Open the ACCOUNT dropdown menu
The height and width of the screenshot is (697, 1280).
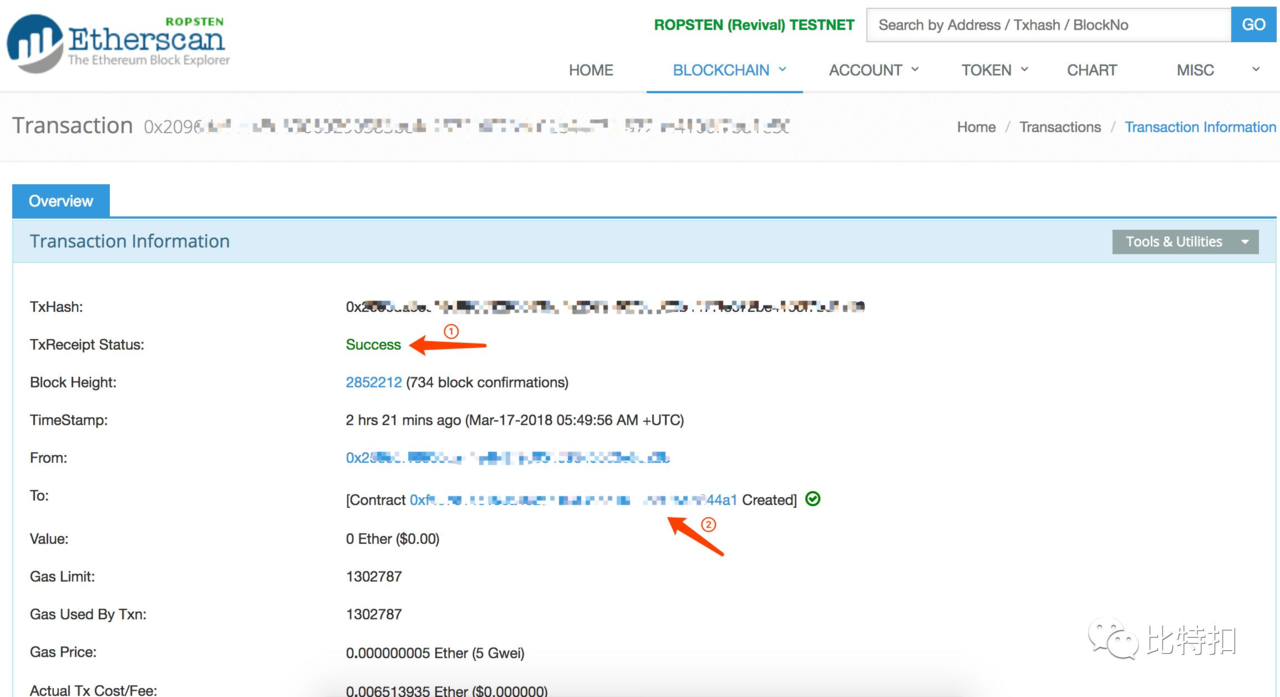(x=874, y=70)
